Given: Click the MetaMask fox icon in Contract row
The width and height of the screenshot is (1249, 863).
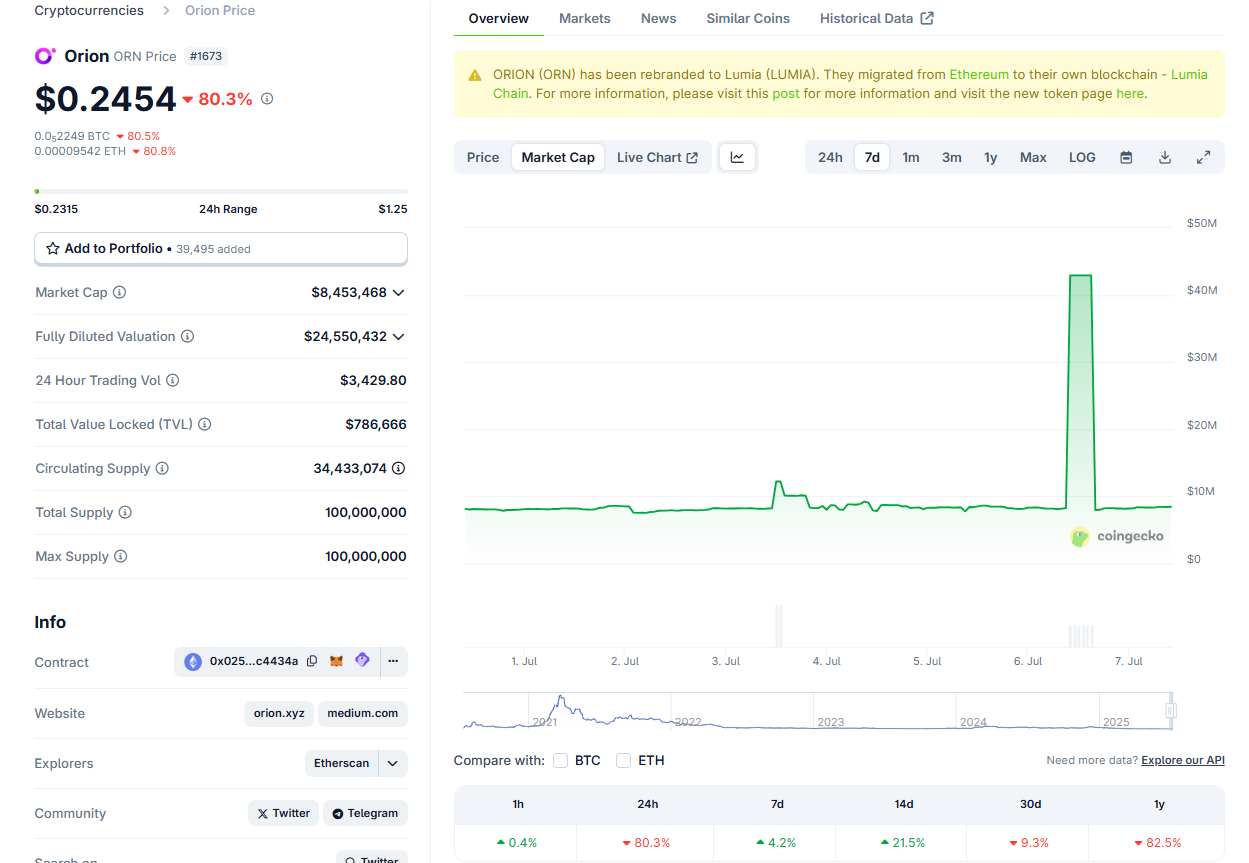Looking at the screenshot, I should pos(337,661).
